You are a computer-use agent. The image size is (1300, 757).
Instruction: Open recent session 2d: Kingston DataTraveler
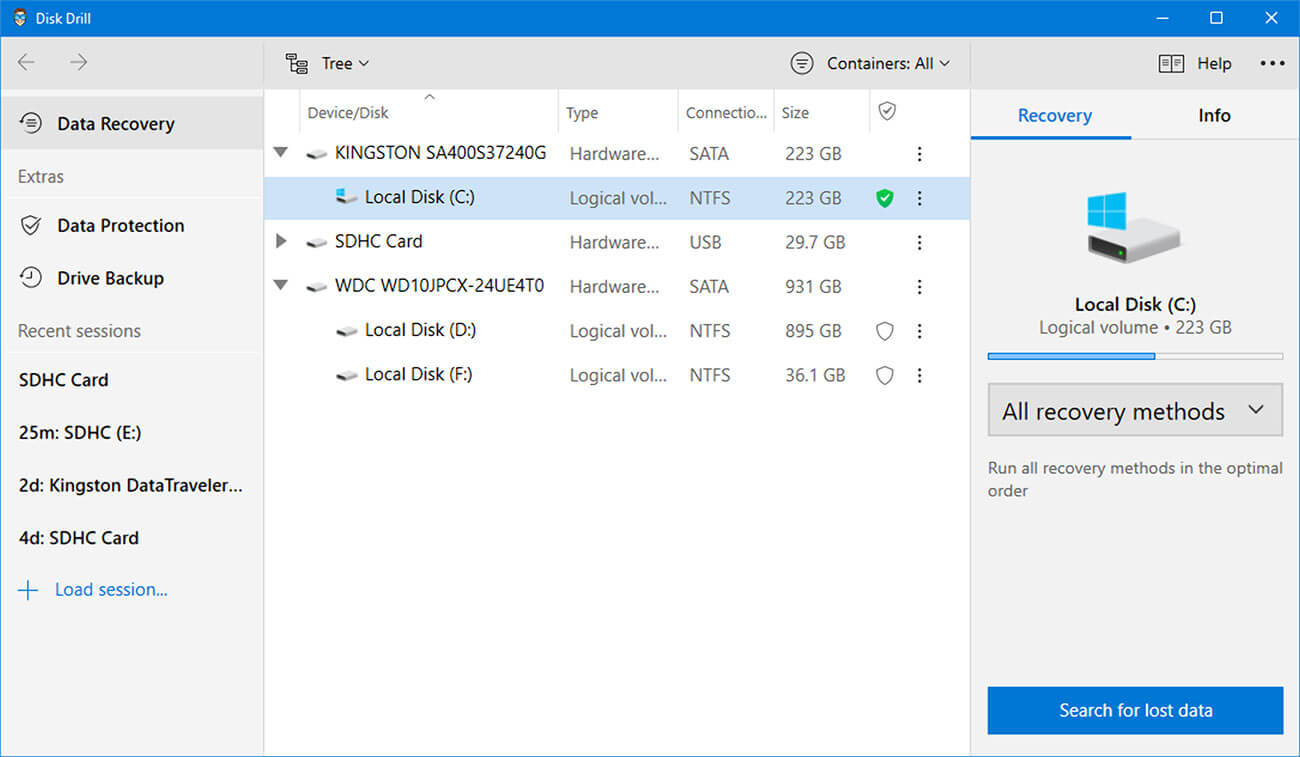[131, 486]
